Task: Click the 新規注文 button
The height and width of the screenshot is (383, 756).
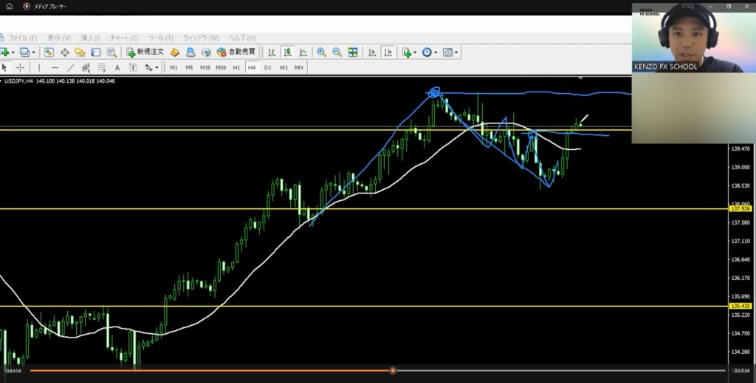Action: pos(145,52)
